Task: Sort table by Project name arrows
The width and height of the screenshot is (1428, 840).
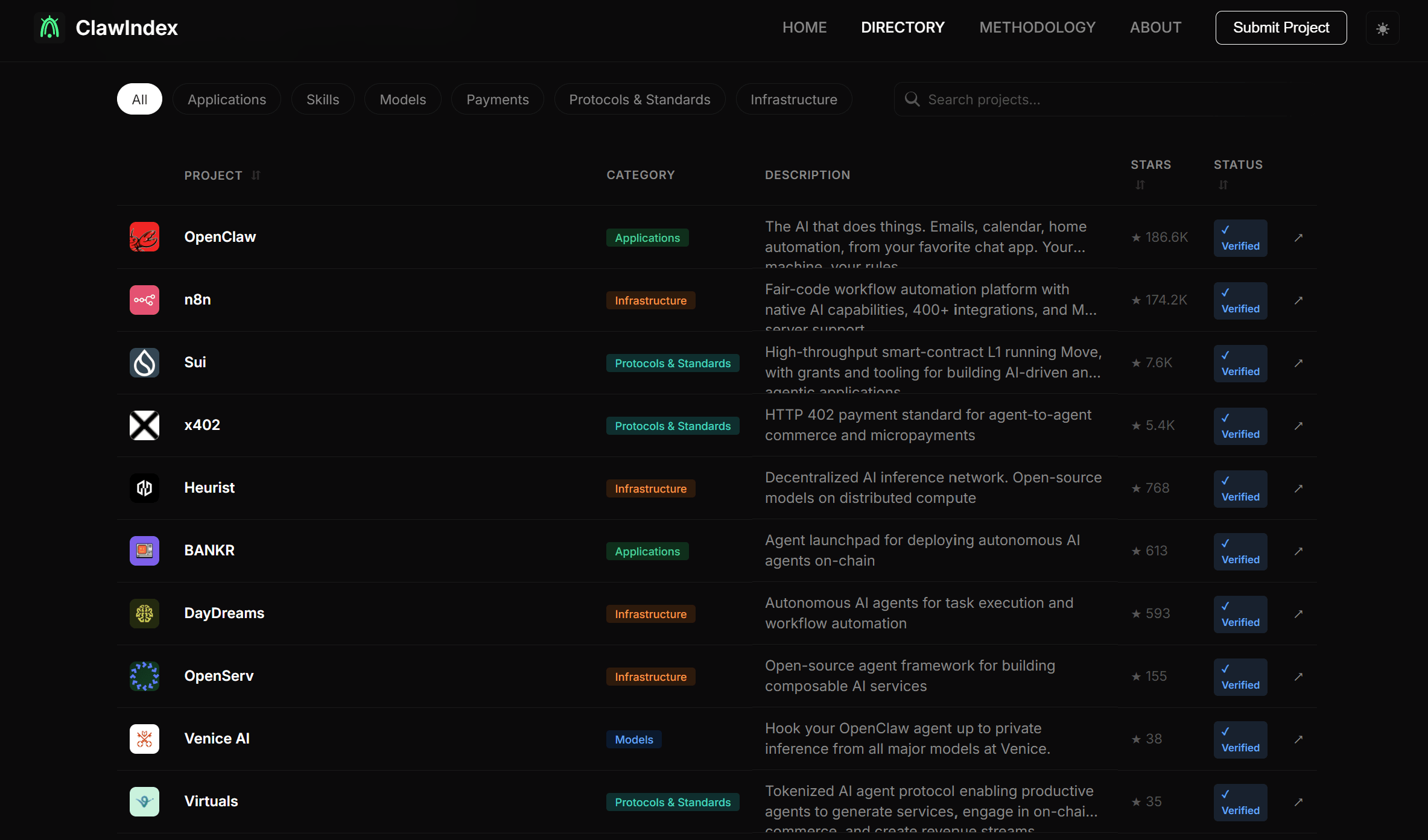Action: pyautogui.click(x=256, y=175)
